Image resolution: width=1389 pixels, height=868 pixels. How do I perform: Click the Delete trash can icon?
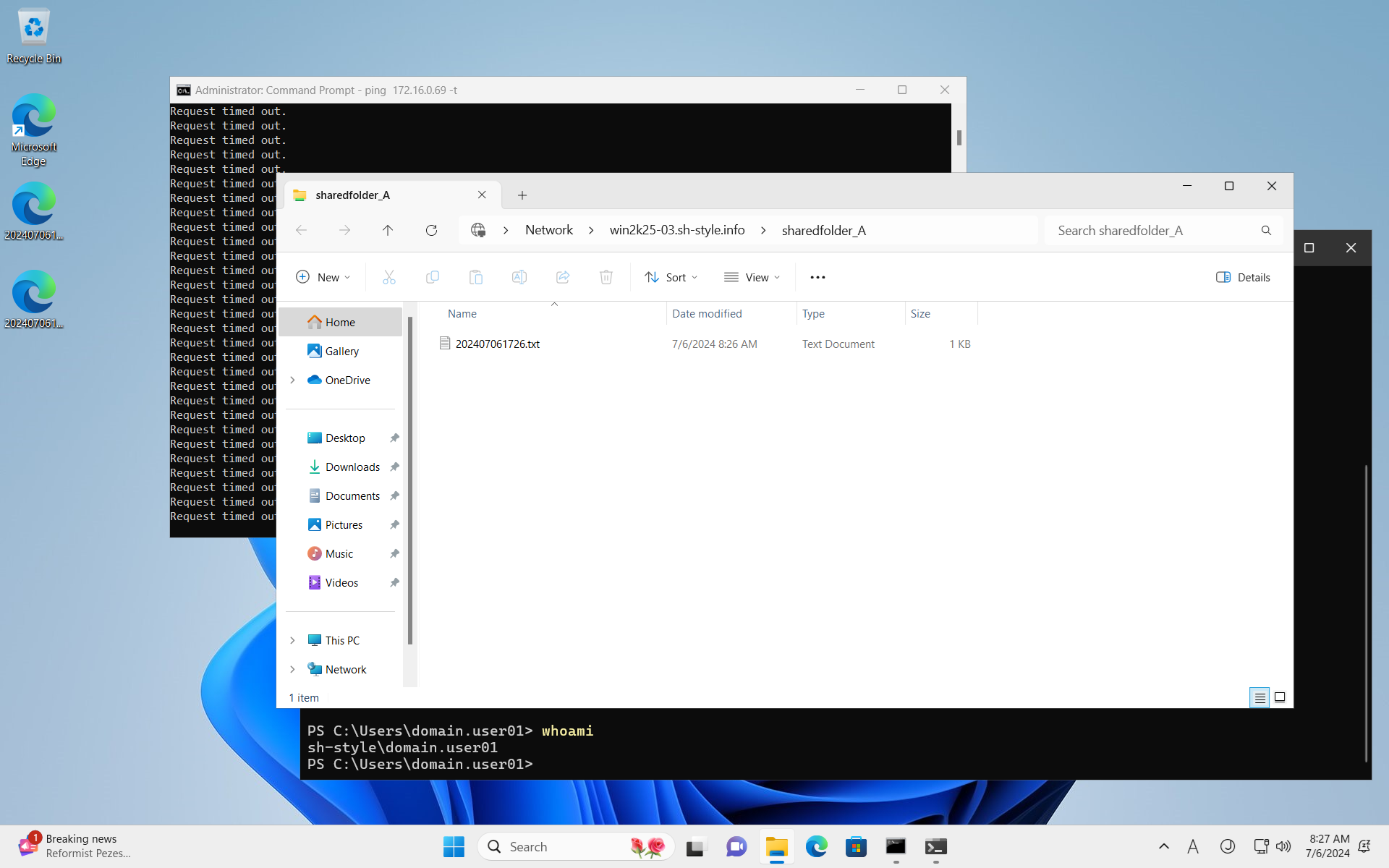pos(606,277)
